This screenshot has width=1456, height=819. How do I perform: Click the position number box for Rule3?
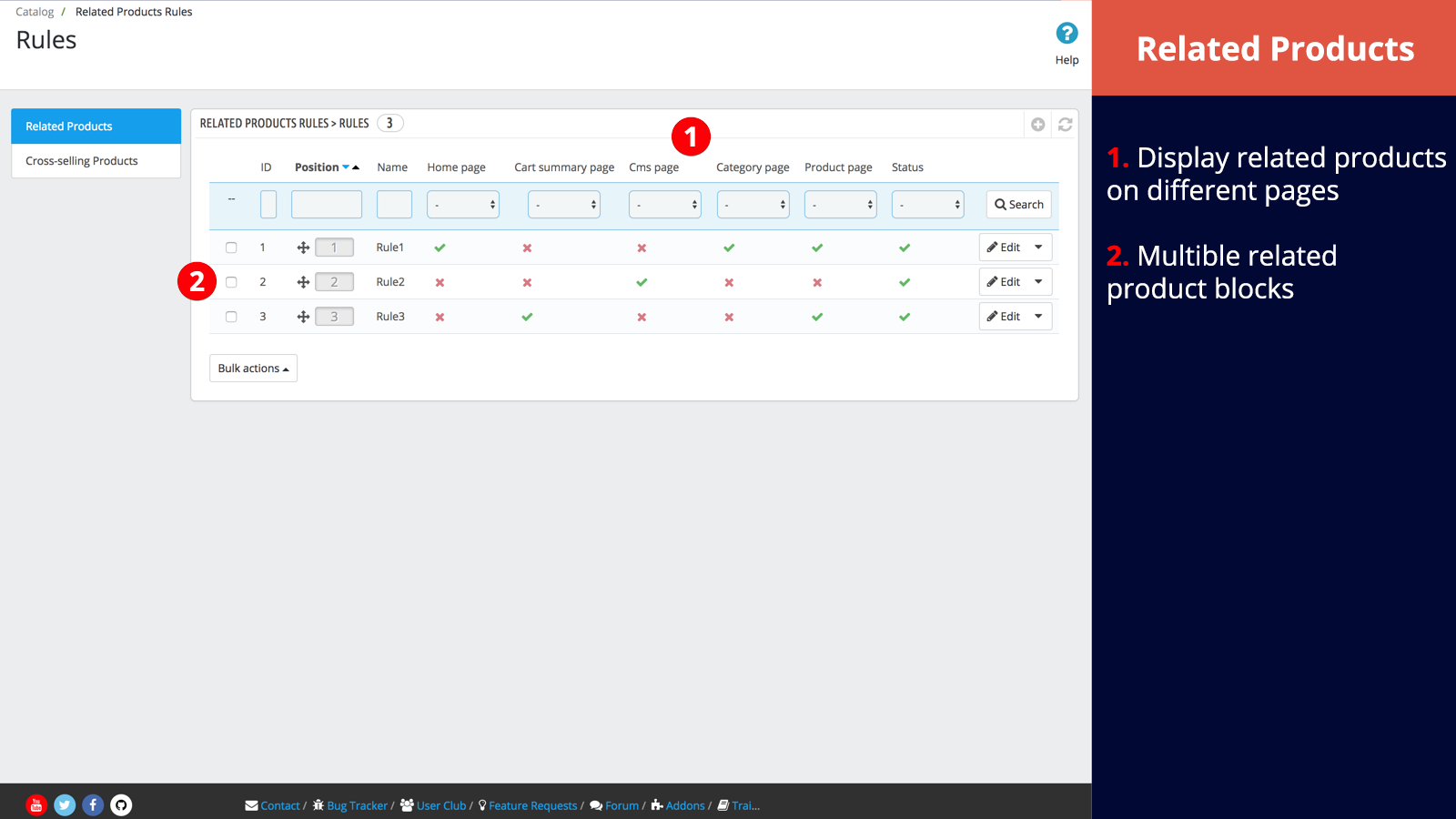[334, 317]
